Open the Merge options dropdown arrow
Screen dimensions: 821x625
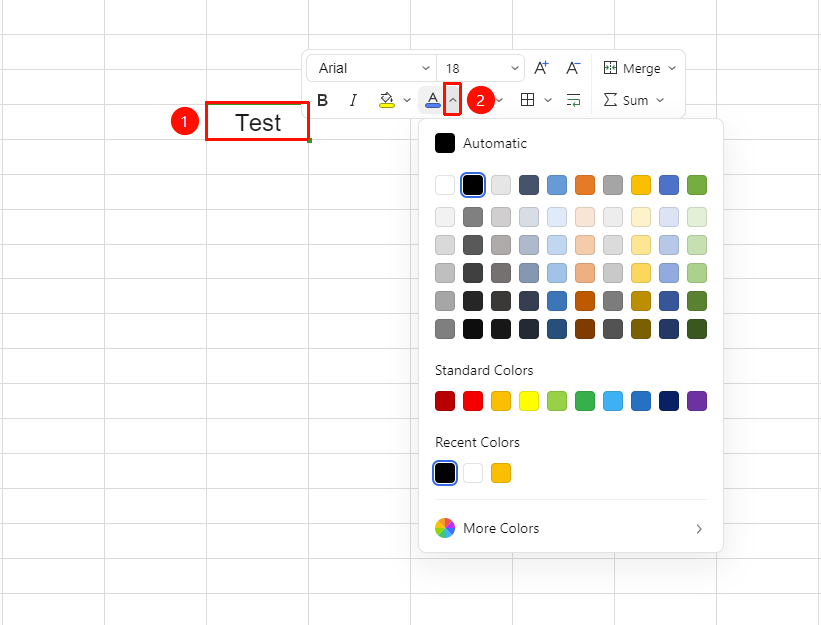[672, 68]
